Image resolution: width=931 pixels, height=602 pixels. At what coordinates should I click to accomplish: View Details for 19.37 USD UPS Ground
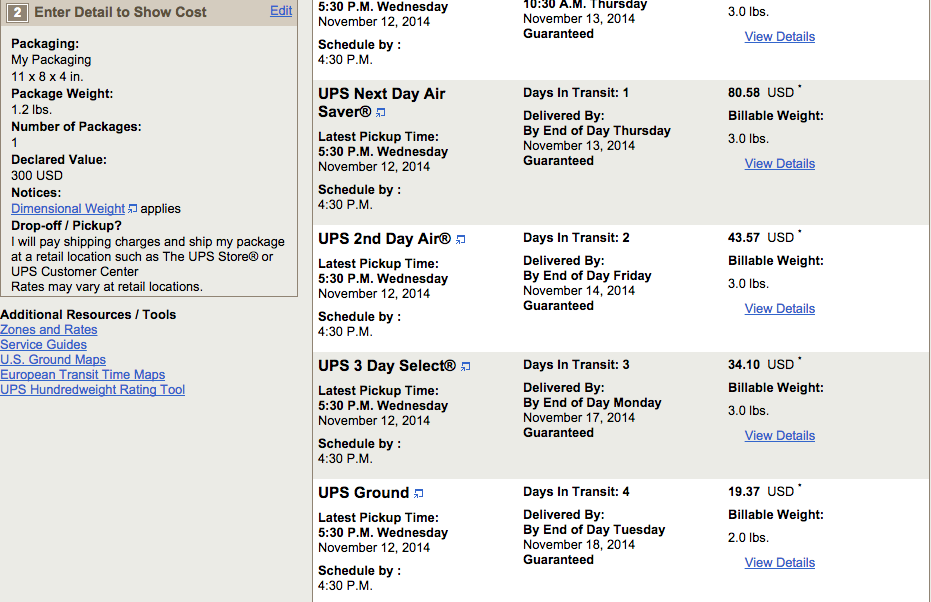[780, 563]
